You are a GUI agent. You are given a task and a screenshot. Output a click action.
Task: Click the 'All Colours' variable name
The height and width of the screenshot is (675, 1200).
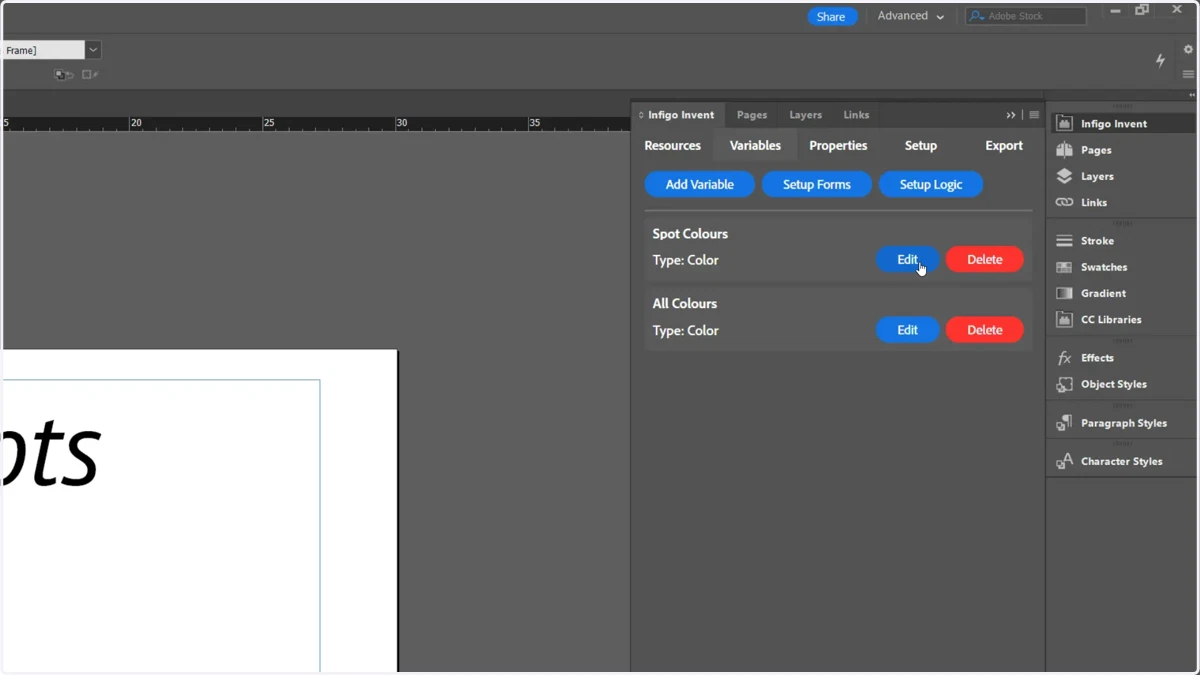[x=685, y=304]
